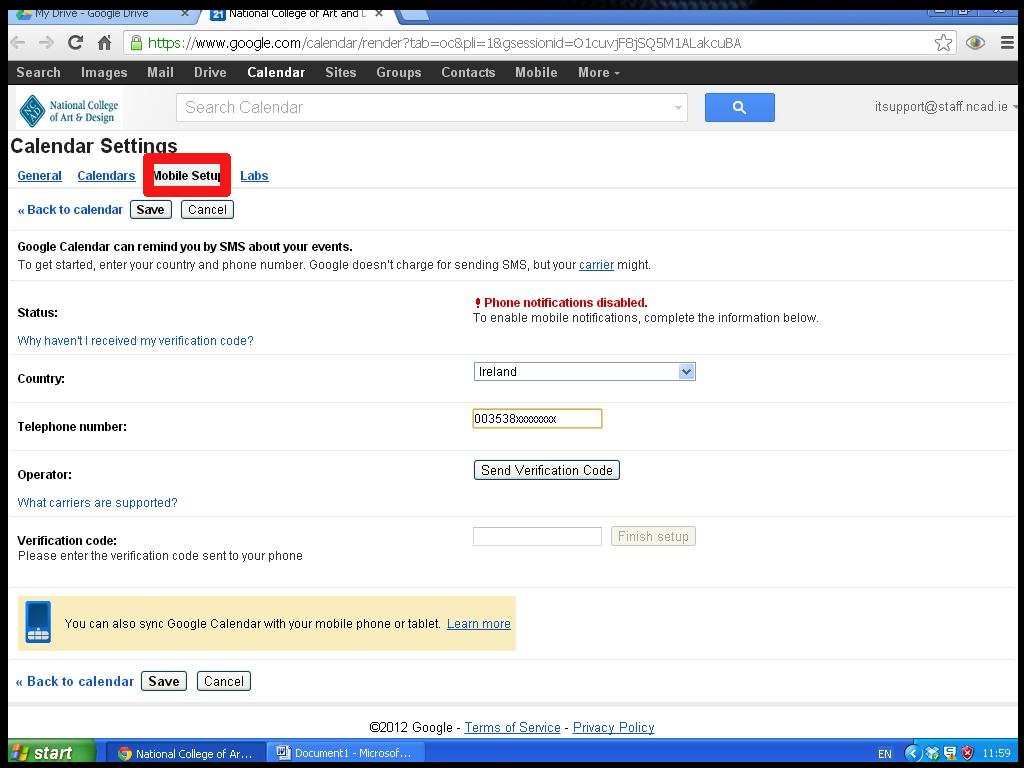1024x768 pixels.
Task: Click Learn more about syncing
Action: 479,624
